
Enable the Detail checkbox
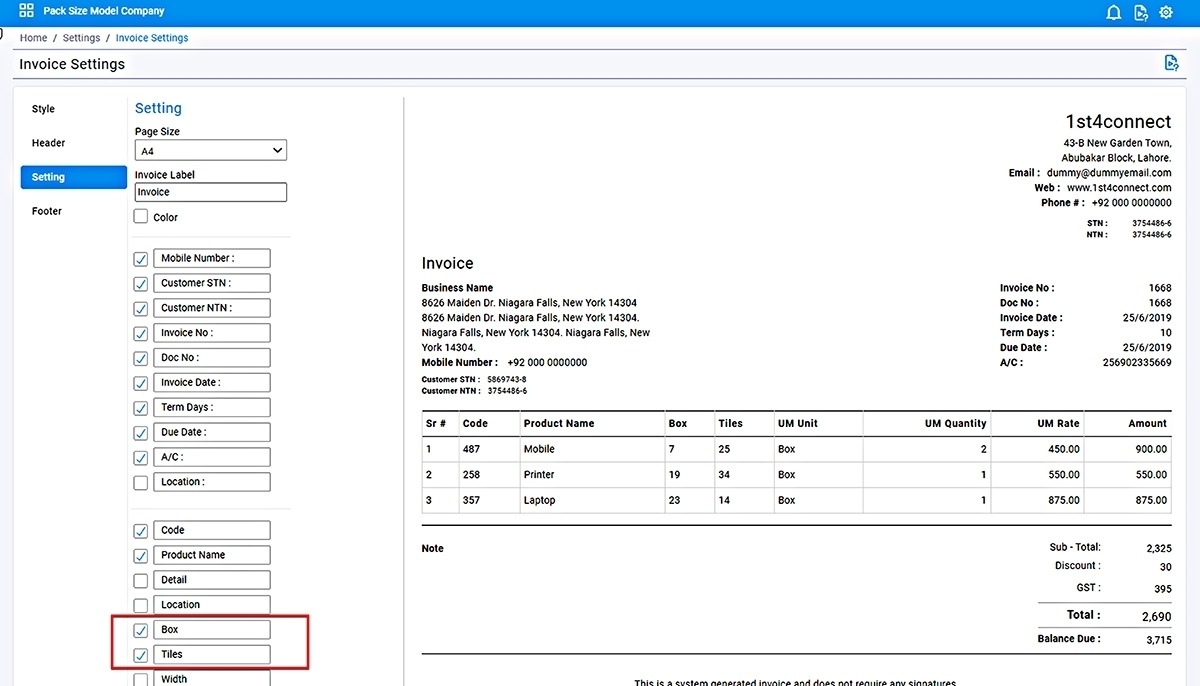click(x=141, y=581)
